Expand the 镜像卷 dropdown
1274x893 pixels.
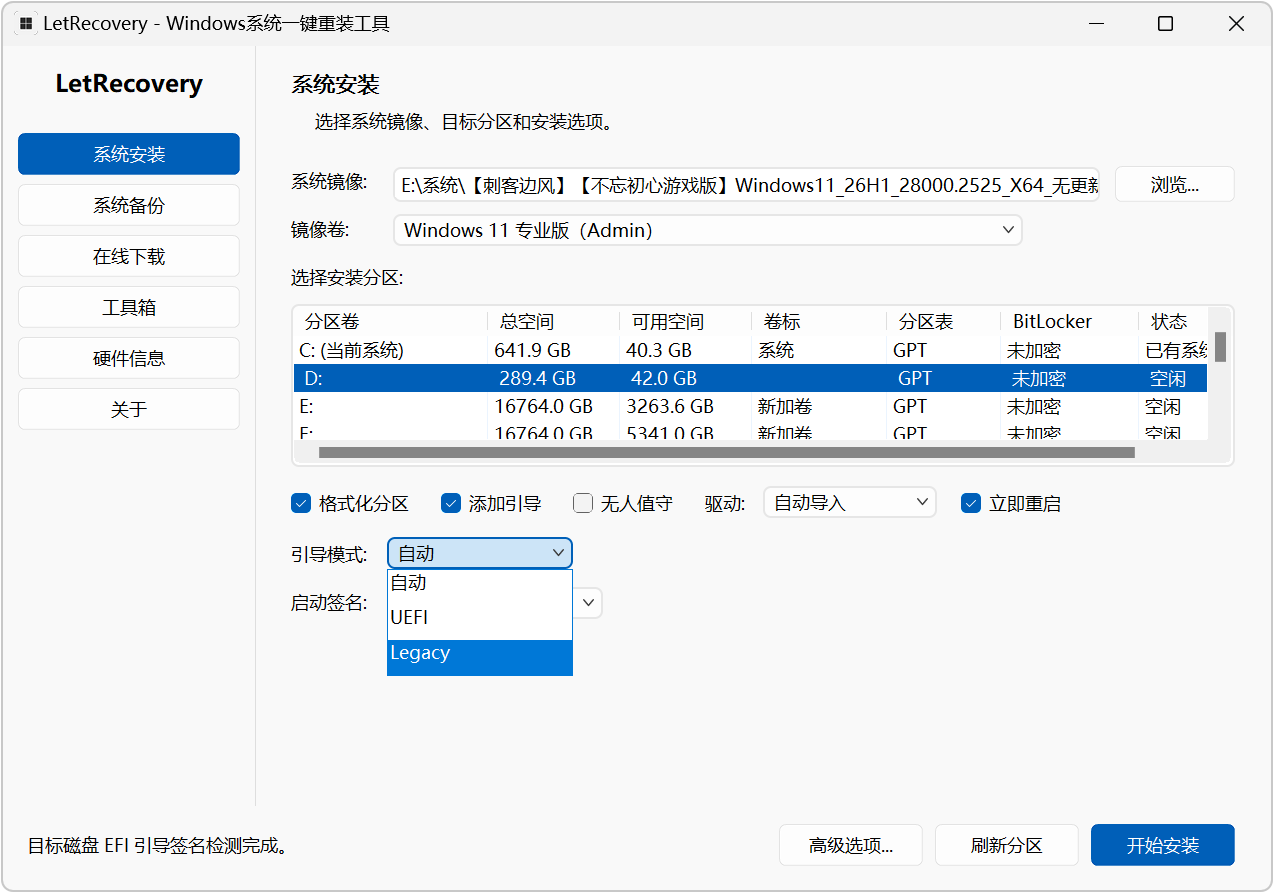708,230
